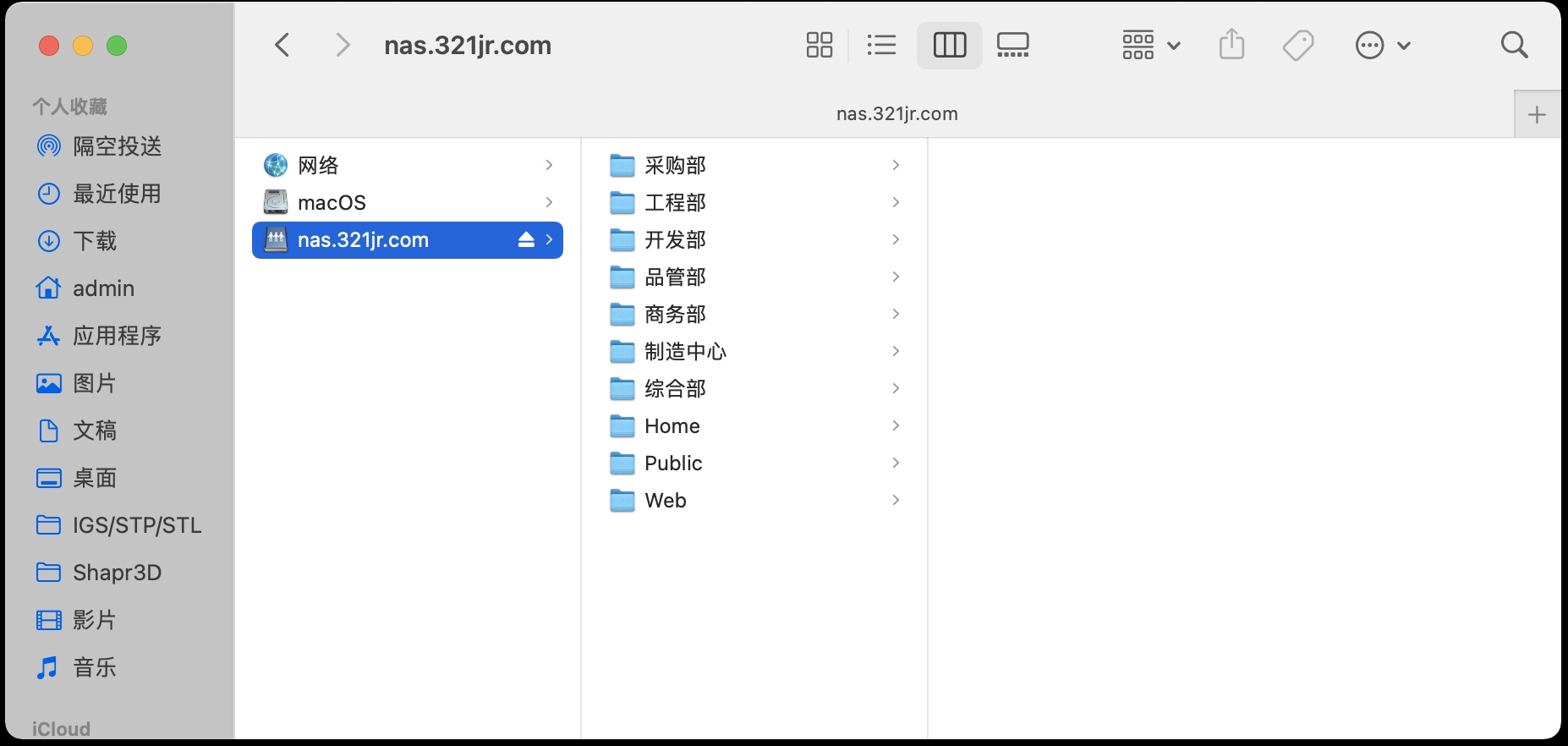This screenshot has width=1568, height=746.
Task: Eject the nas.321jr.com server
Action: click(x=526, y=240)
